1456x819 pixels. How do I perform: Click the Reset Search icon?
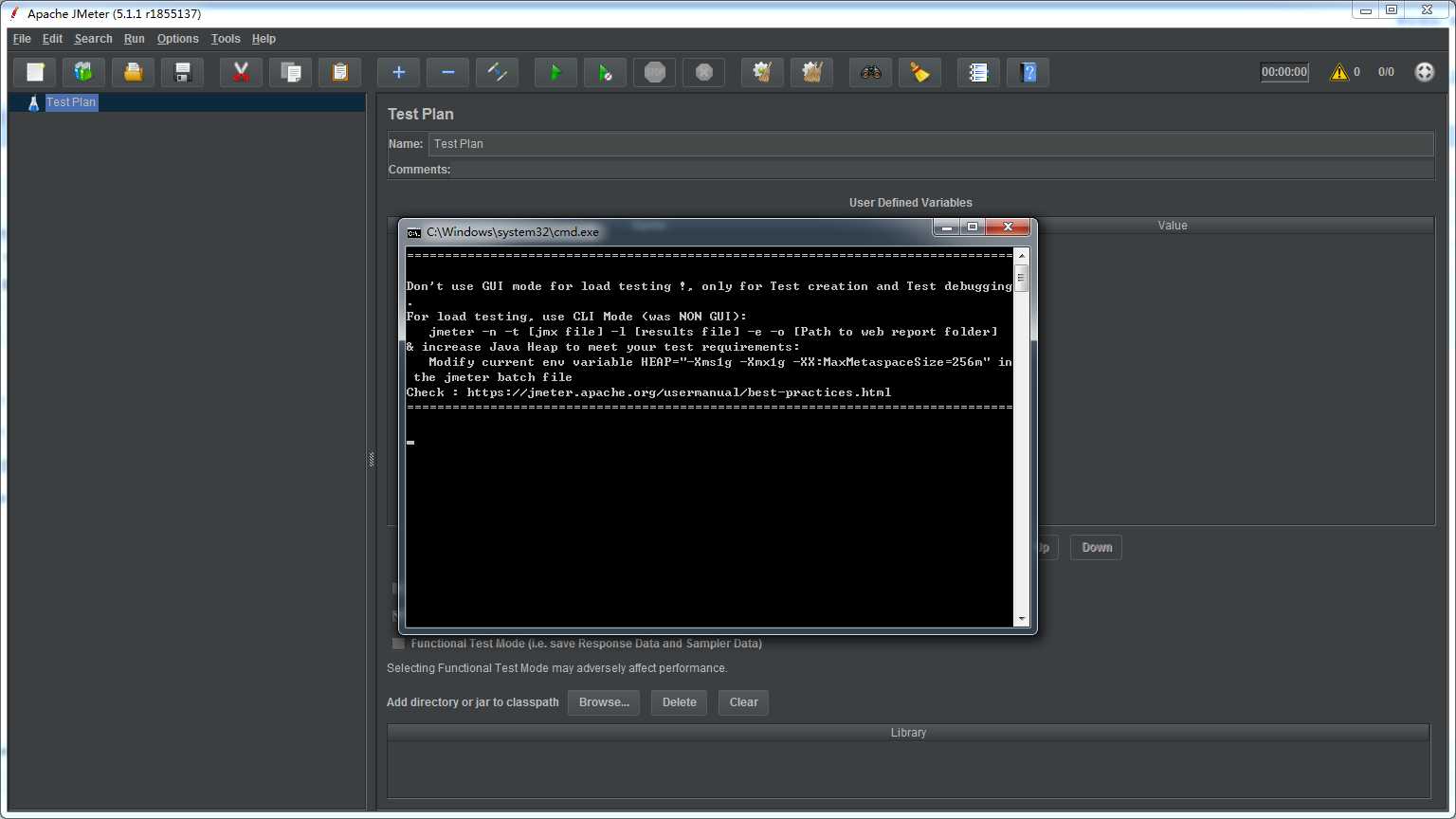point(920,72)
